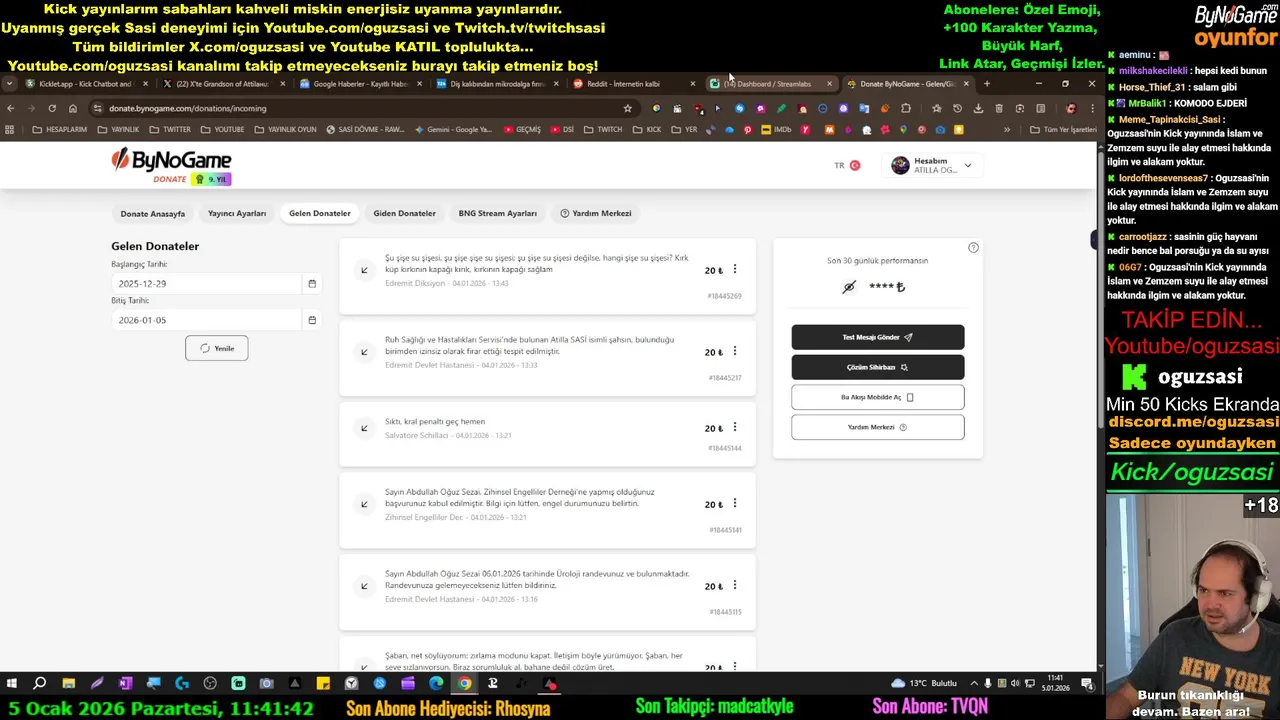
Task: Switch to the X'te Grandson of Attila tab
Action: point(222,84)
